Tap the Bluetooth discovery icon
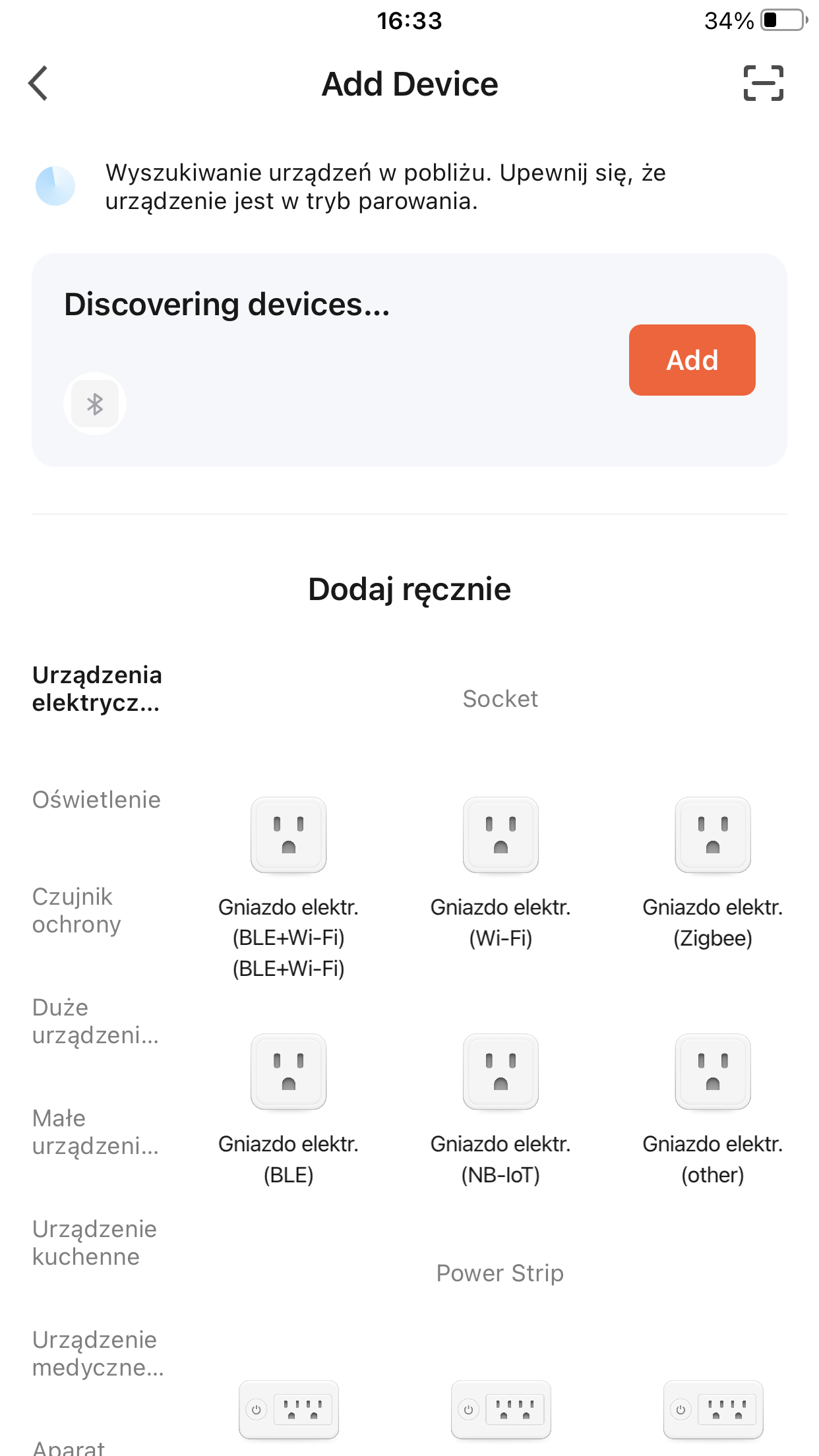 coord(95,404)
